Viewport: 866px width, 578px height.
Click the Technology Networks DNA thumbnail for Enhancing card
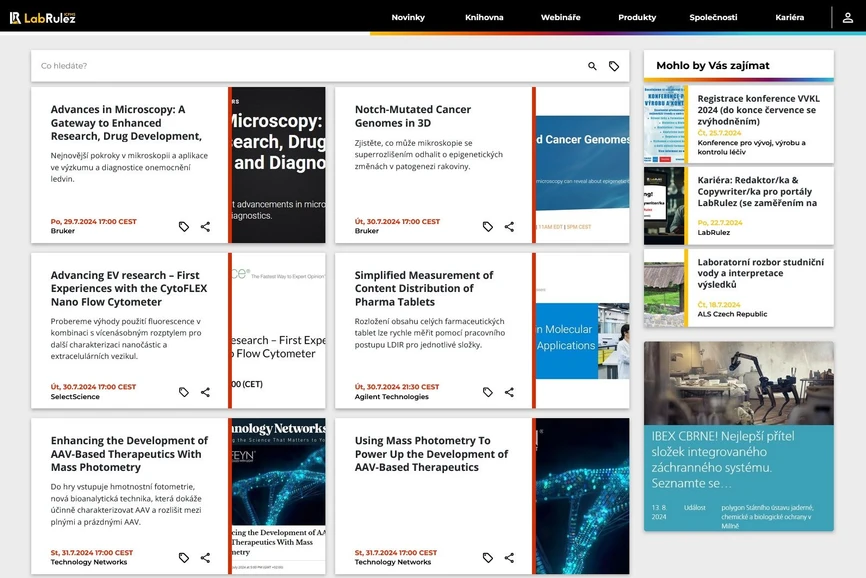278,496
